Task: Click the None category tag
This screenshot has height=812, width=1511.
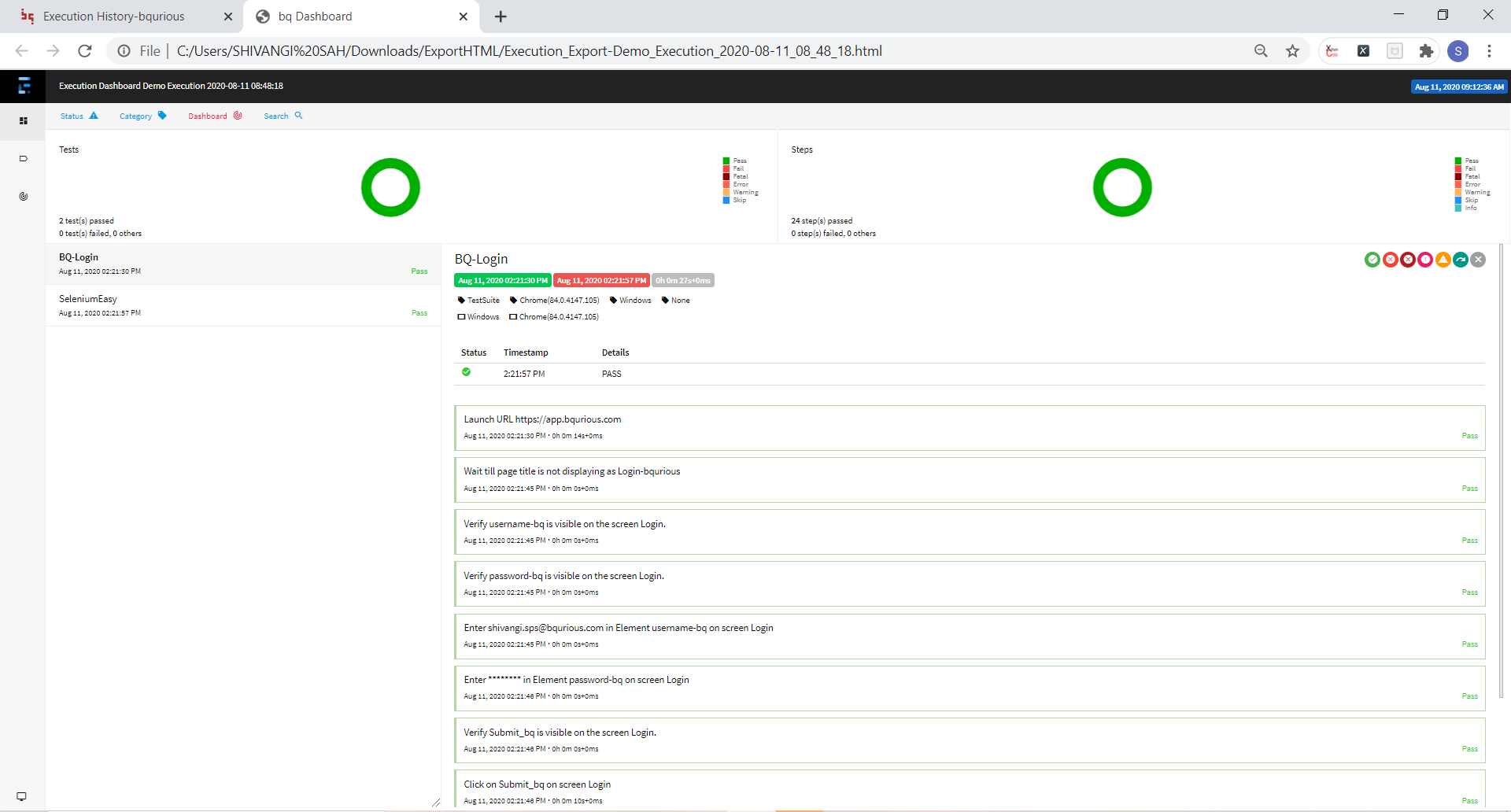Action: [x=675, y=301]
